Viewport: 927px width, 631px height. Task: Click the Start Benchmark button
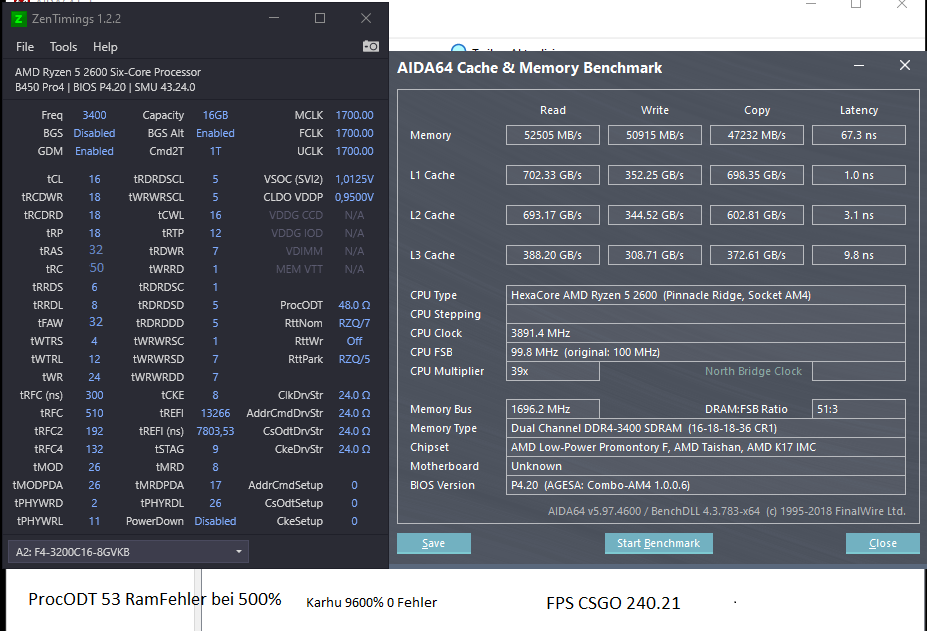click(659, 543)
